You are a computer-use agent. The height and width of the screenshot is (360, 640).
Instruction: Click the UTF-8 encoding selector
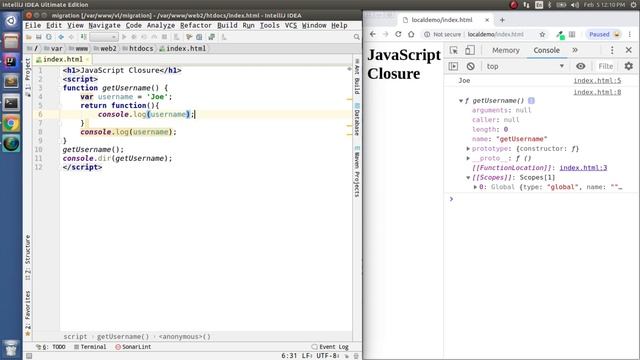(327, 356)
